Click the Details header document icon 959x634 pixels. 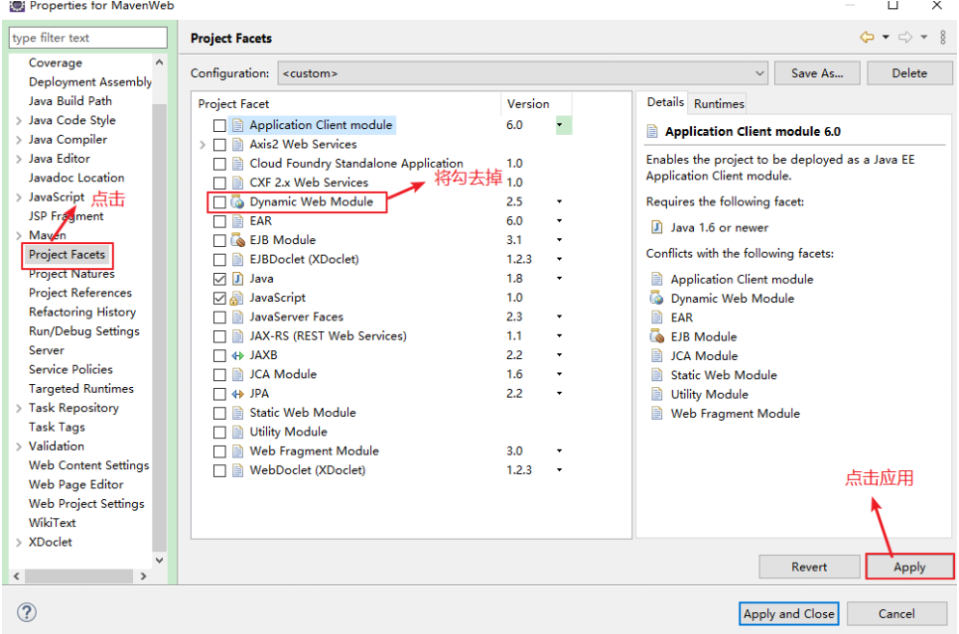tap(653, 131)
